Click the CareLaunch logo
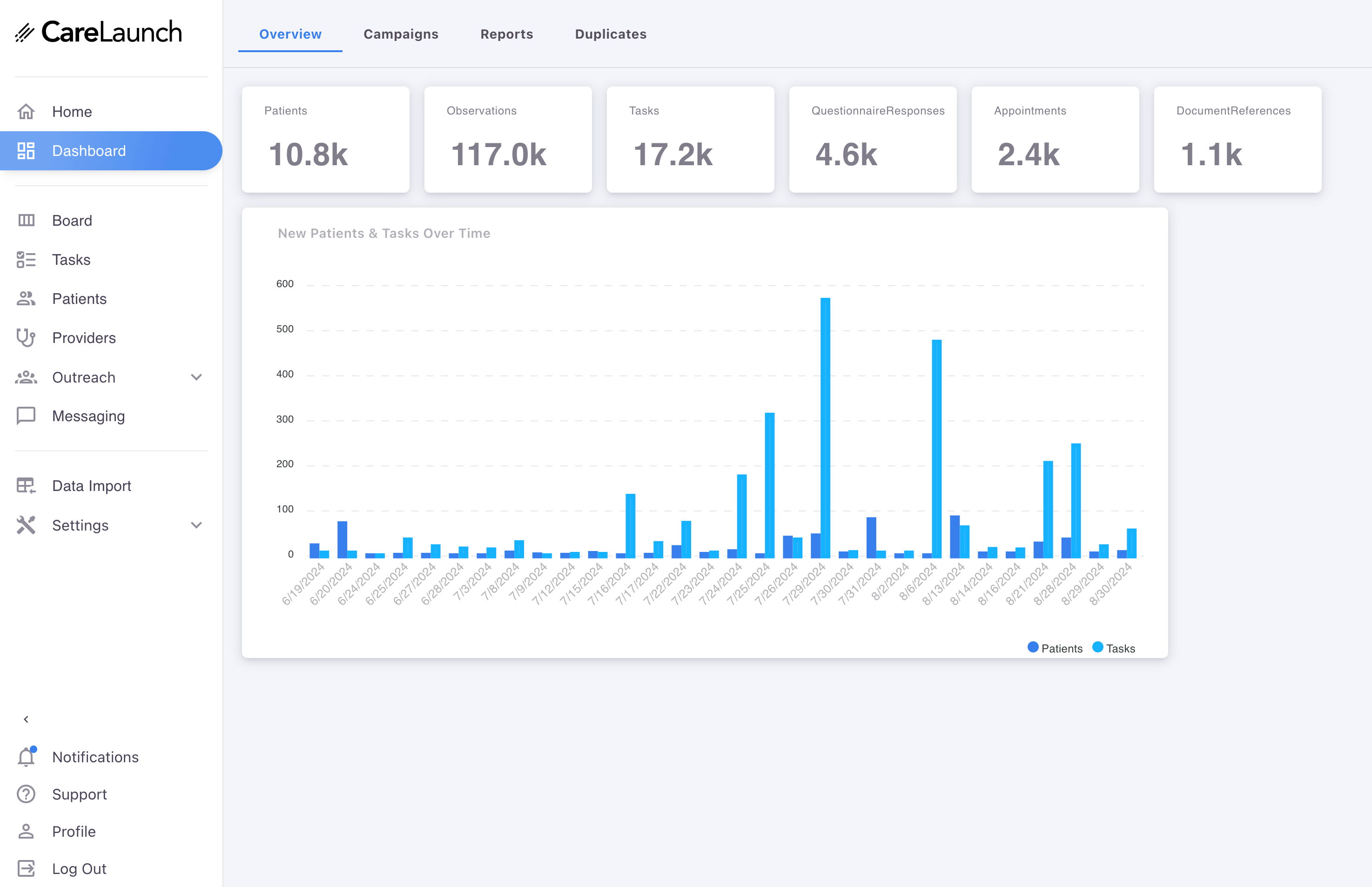Image resolution: width=1372 pixels, height=887 pixels. (99, 32)
